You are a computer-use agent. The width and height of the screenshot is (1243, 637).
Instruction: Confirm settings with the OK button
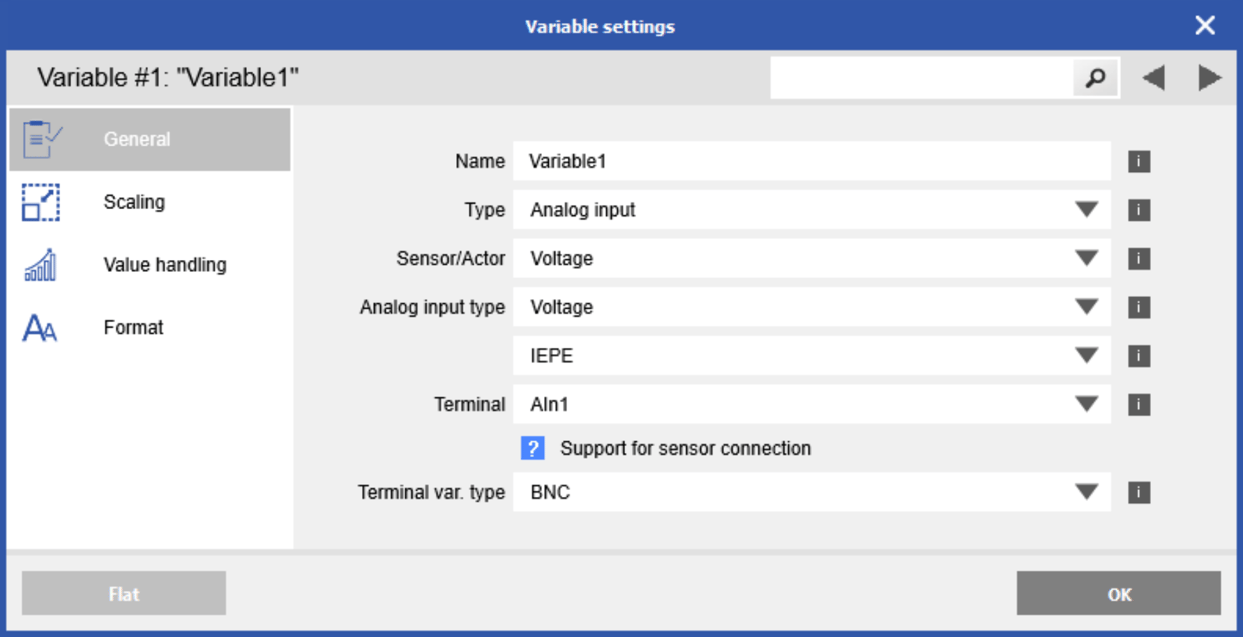coord(1118,593)
